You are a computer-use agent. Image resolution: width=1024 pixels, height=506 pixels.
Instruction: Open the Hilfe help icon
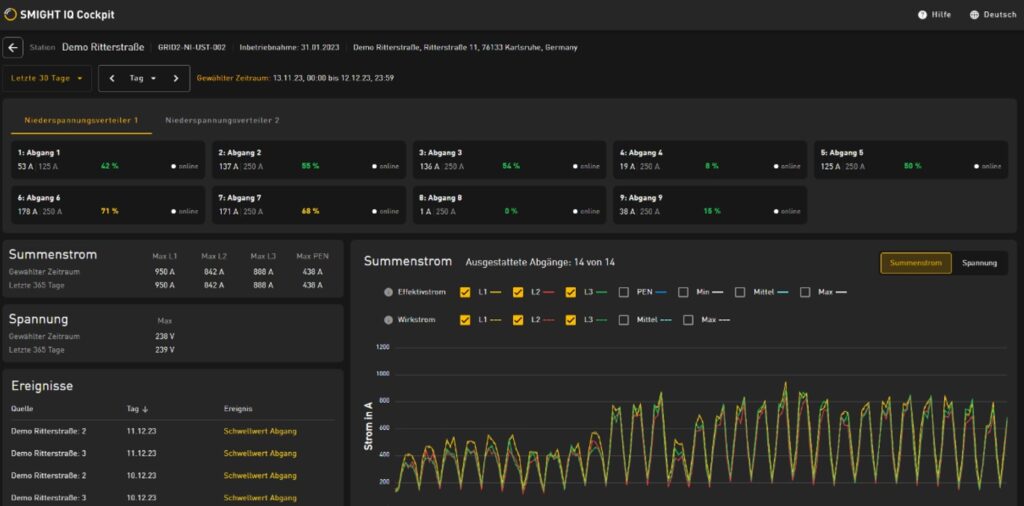click(922, 15)
